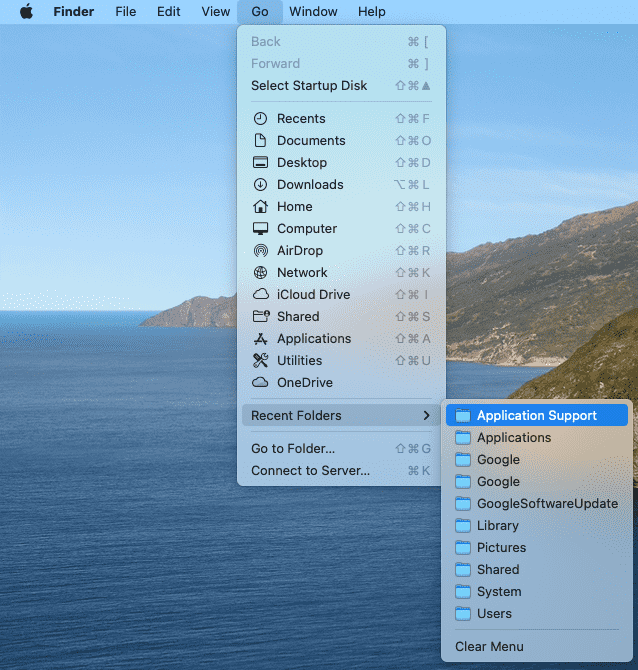Open the File menu
638x670 pixels.
(126, 12)
